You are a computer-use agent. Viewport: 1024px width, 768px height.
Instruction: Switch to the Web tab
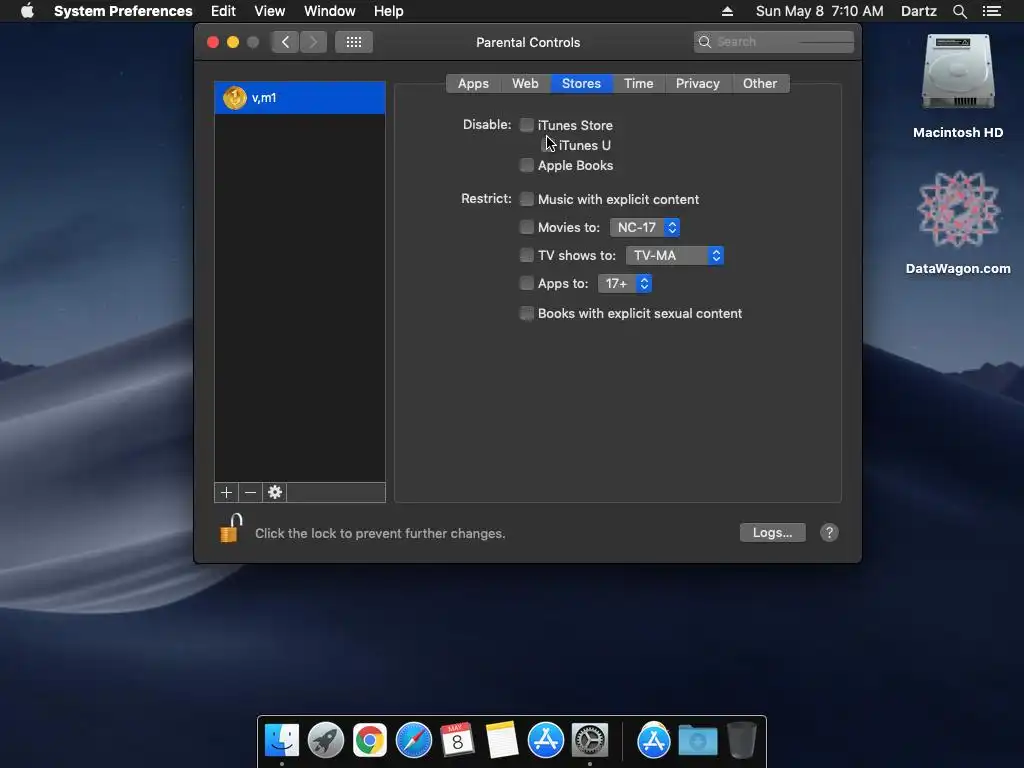[525, 84]
